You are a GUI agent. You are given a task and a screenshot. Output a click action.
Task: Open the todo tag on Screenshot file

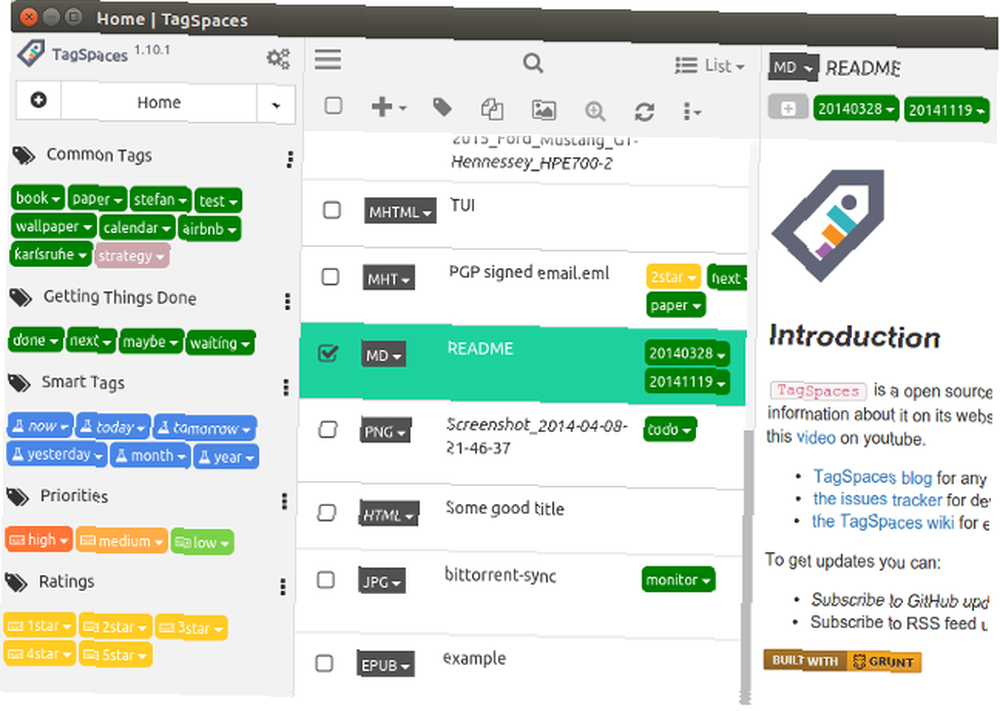670,429
